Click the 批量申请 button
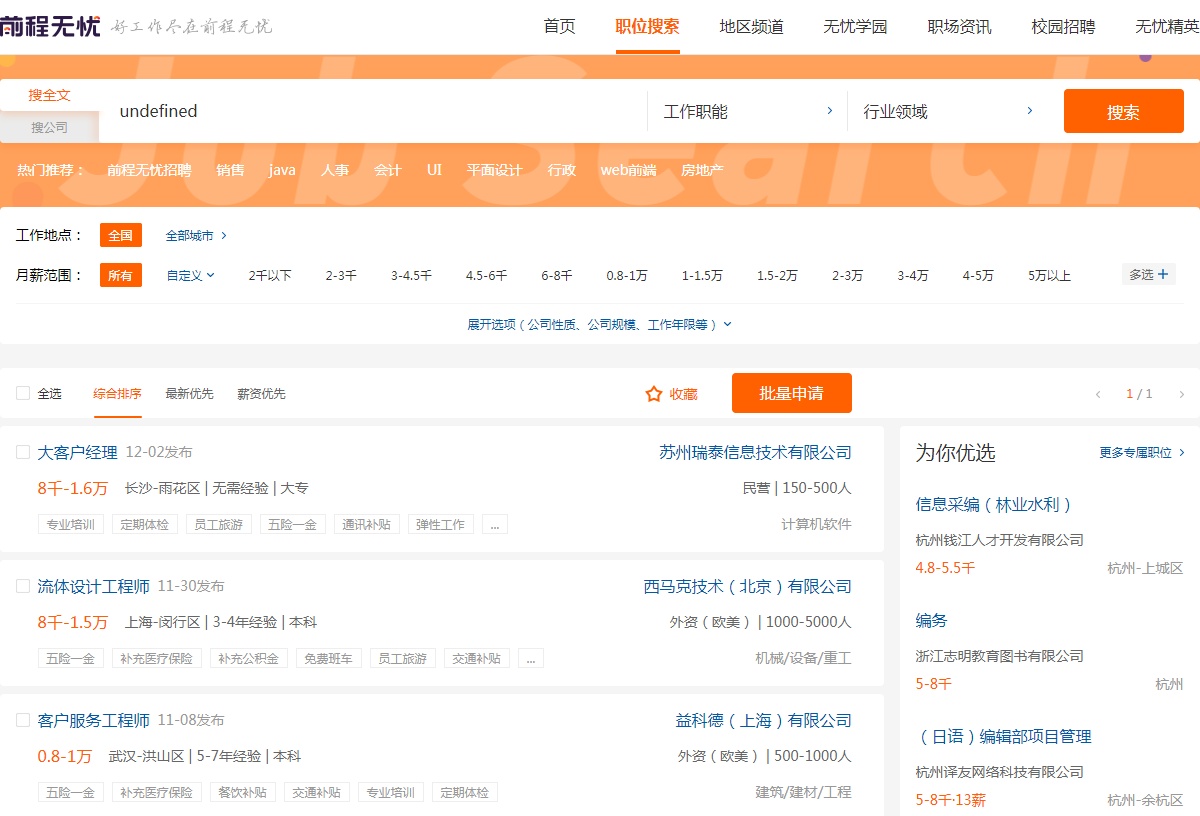The image size is (1200, 816). pos(792,393)
